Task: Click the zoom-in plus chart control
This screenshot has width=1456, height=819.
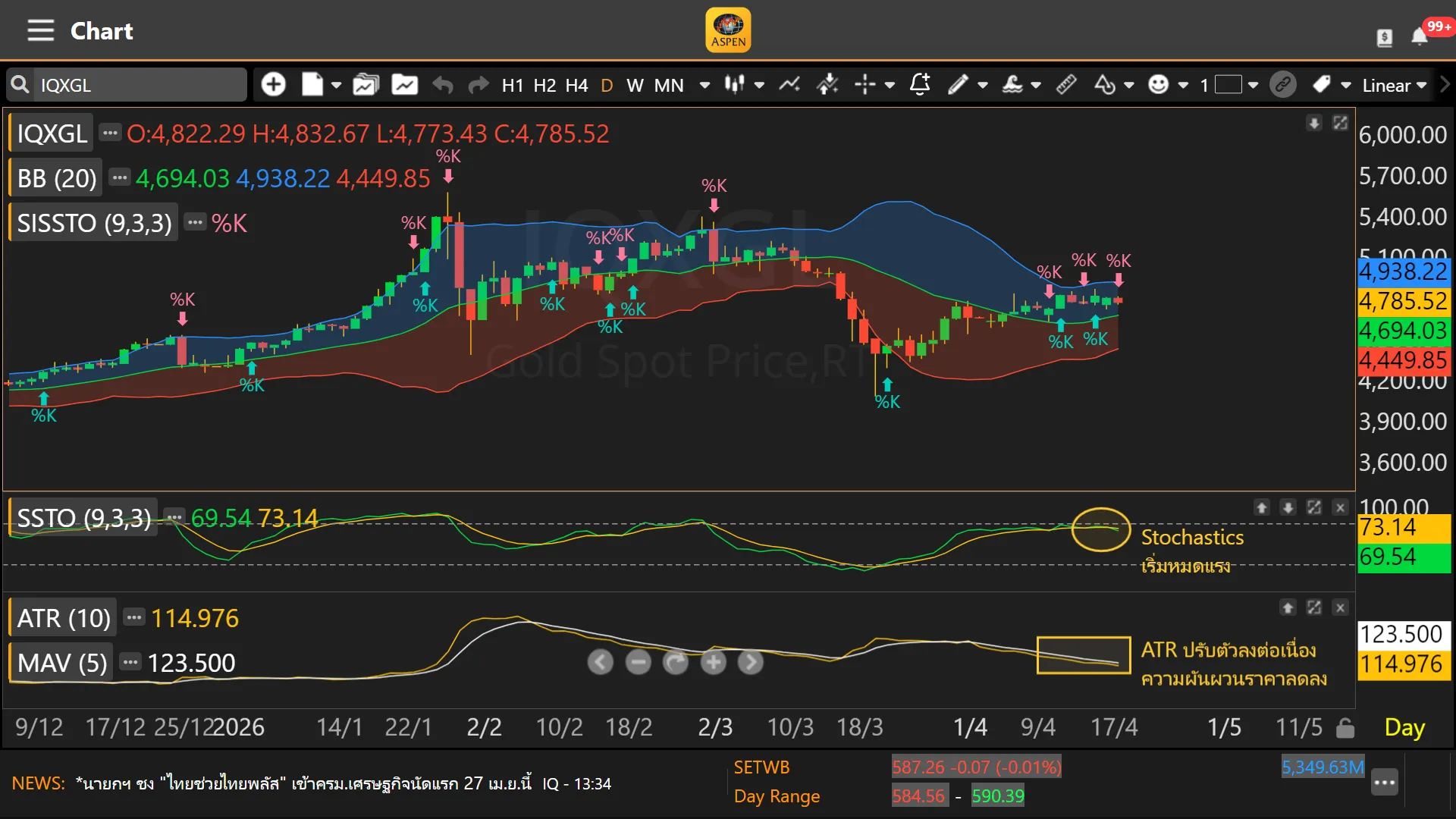Action: (x=713, y=662)
